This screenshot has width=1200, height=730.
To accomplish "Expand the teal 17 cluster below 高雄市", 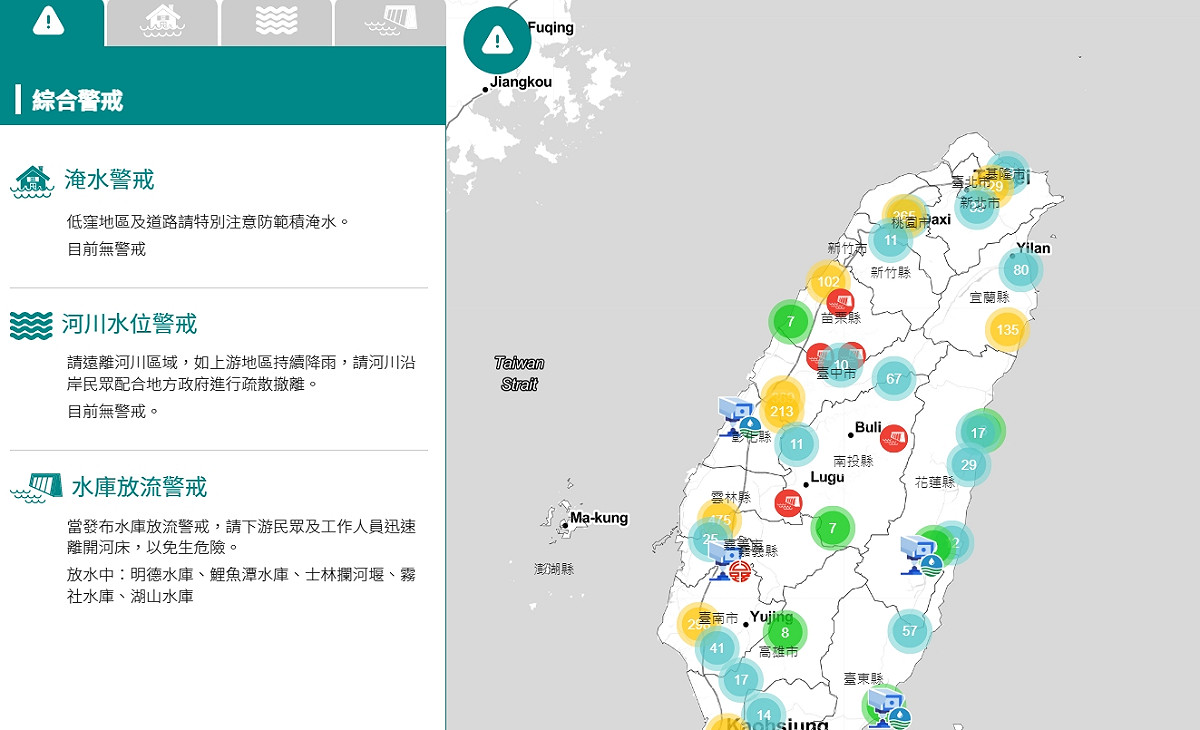I will pyautogui.click(x=741, y=680).
